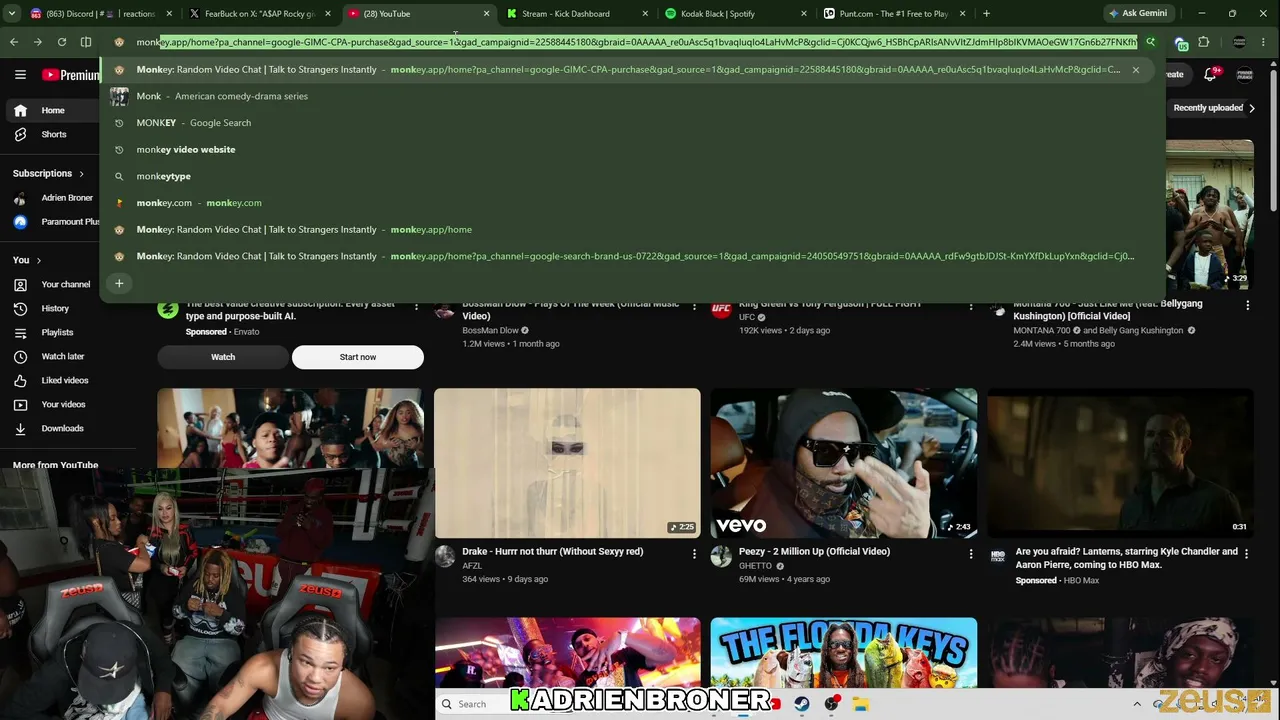The image size is (1280, 720).
Task: Select the Recently uploaded filter chip
Action: tap(1208, 108)
